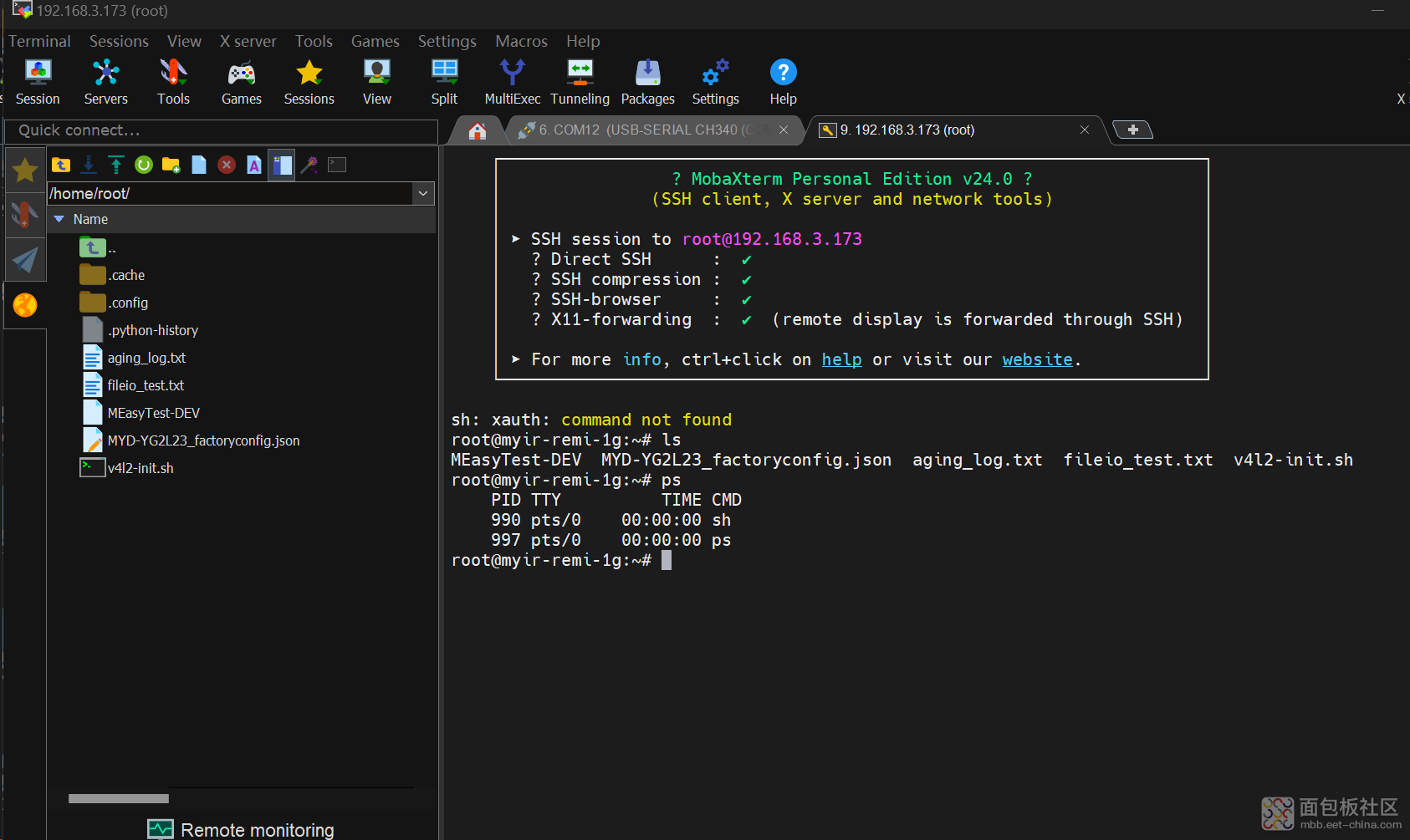Select the v4l2-init.sh script
Image resolution: width=1410 pixels, height=840 pixels.
point(126,468)
